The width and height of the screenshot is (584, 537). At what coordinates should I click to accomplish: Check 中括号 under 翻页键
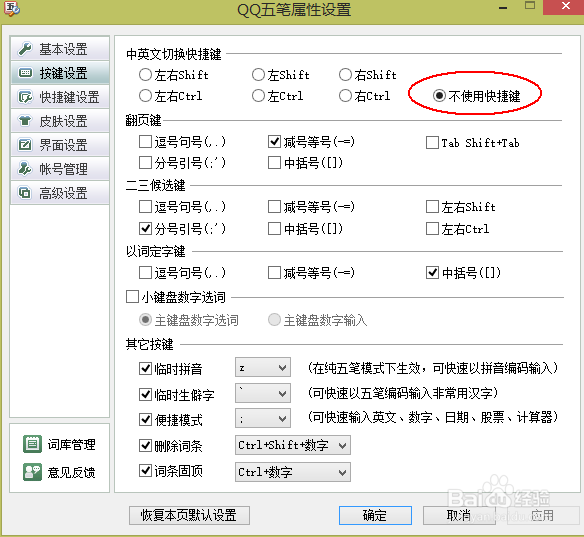click(274, 163)
